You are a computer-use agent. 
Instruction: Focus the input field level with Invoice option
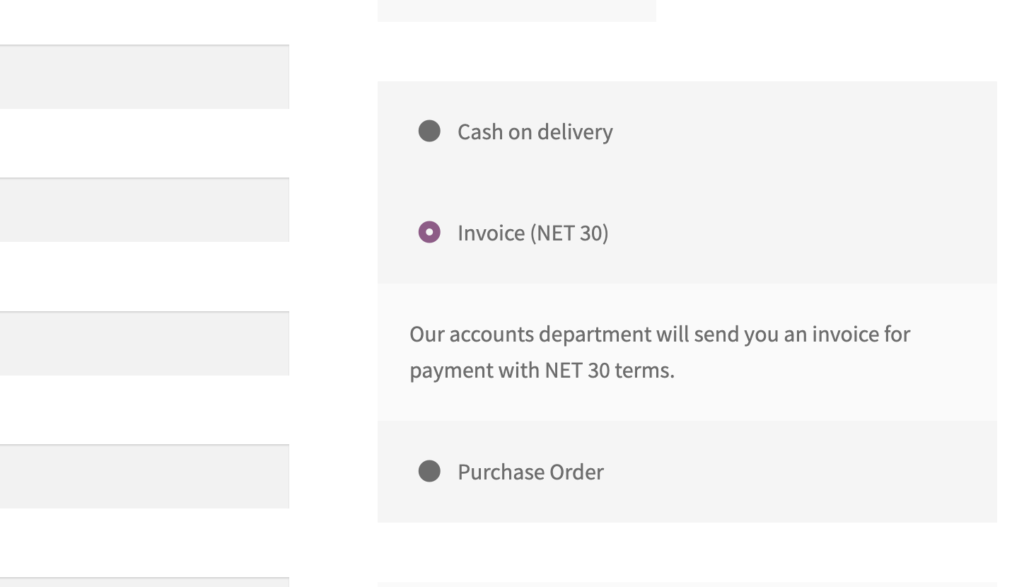(x=144, y=210)
